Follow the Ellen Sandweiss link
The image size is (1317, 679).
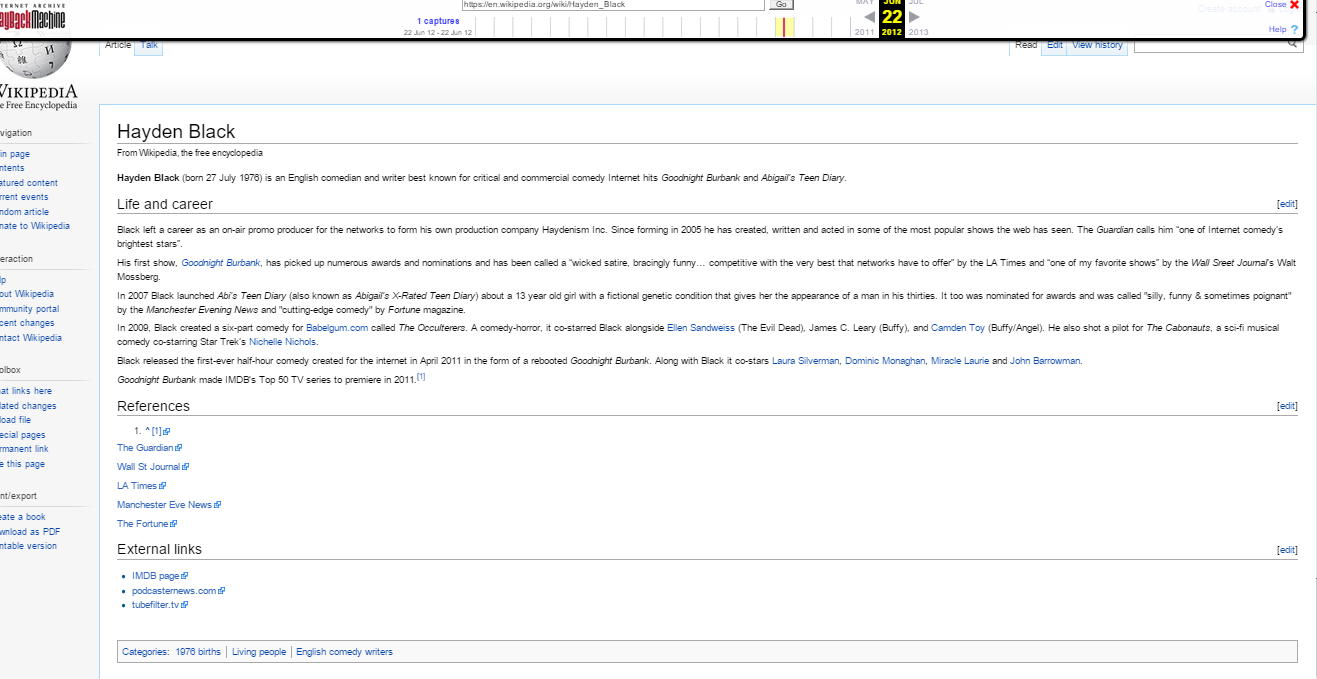pos(699,328)
